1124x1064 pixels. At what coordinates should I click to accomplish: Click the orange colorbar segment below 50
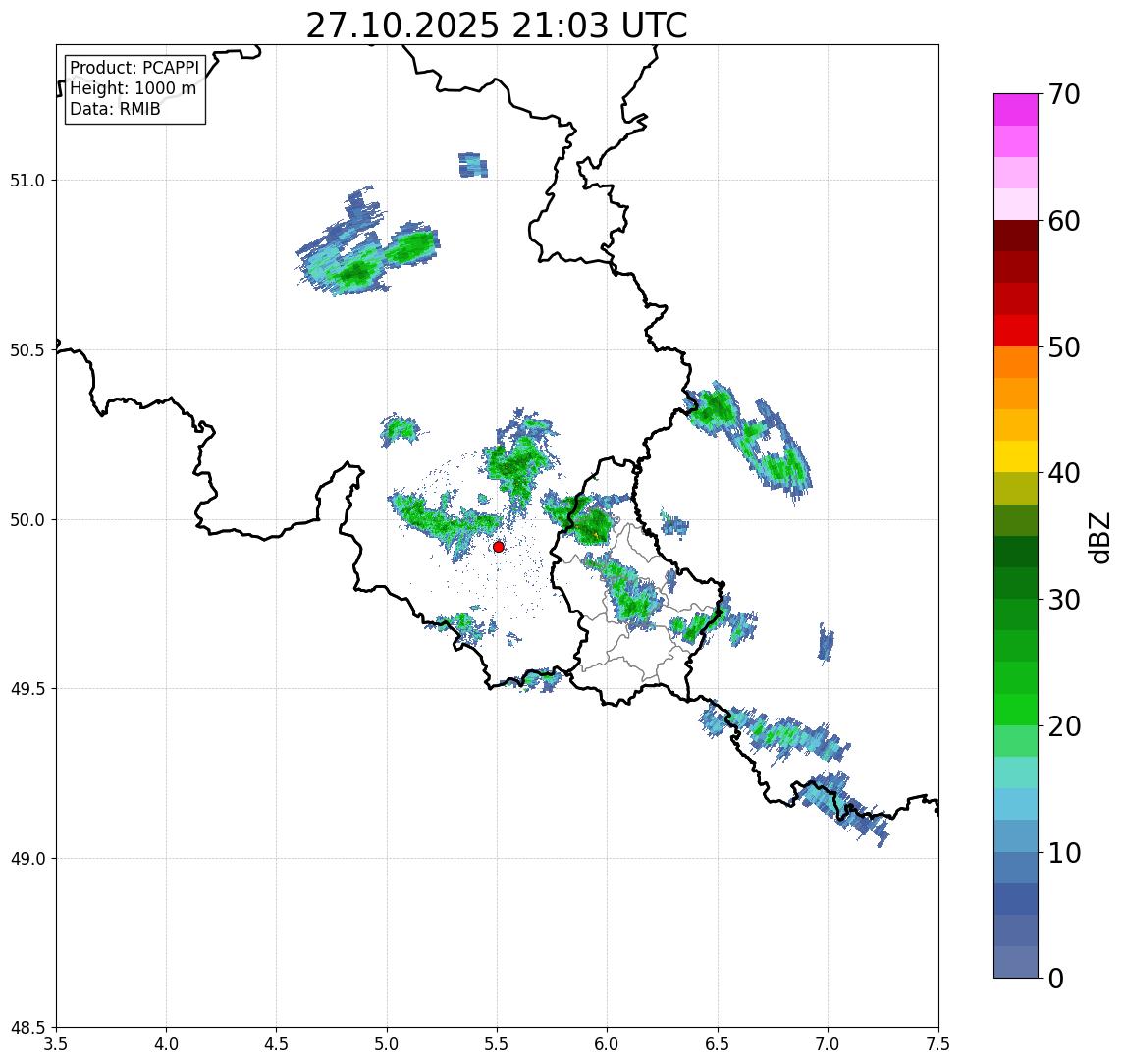coord(1016,362)
